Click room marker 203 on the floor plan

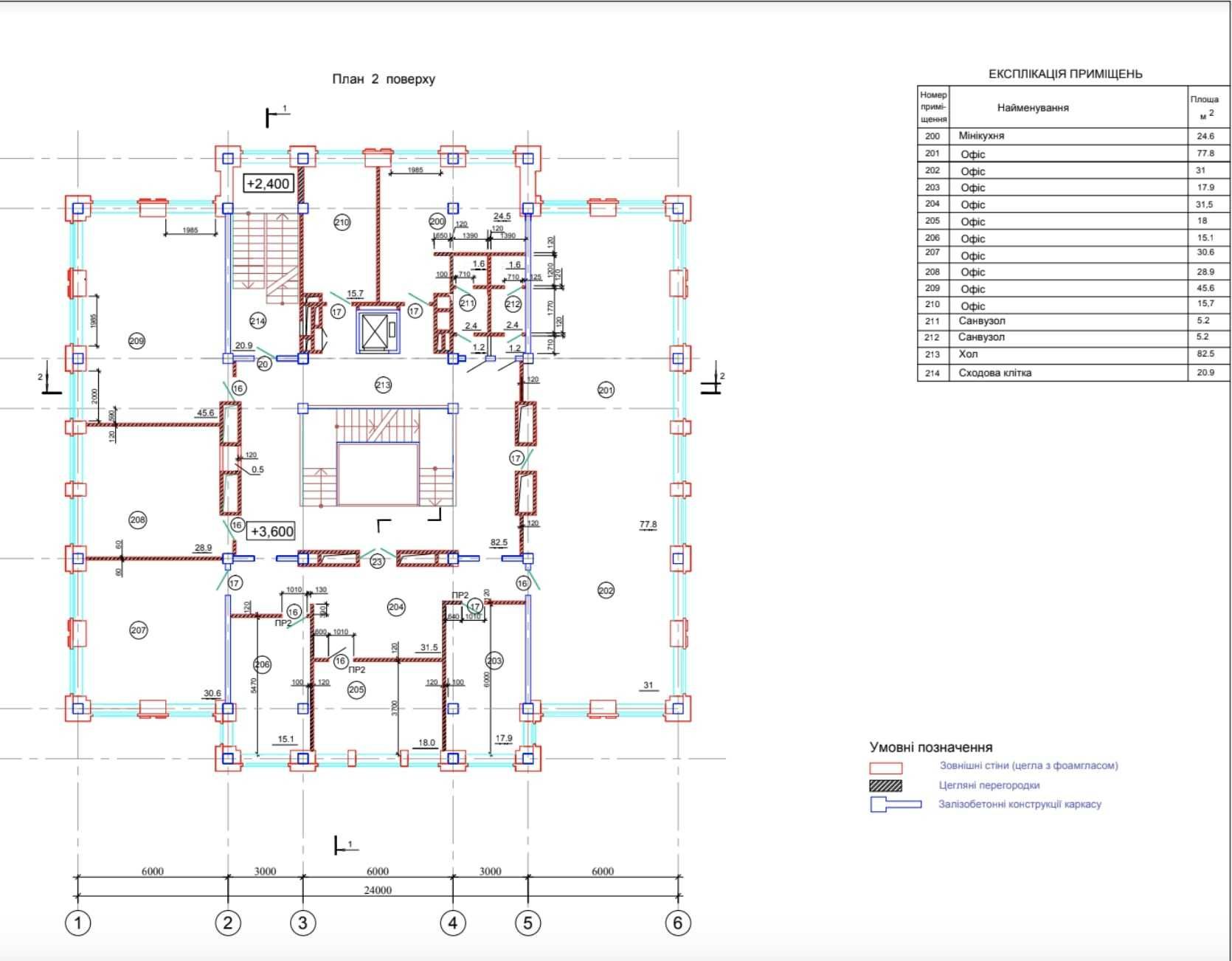[x=494, y=661]
